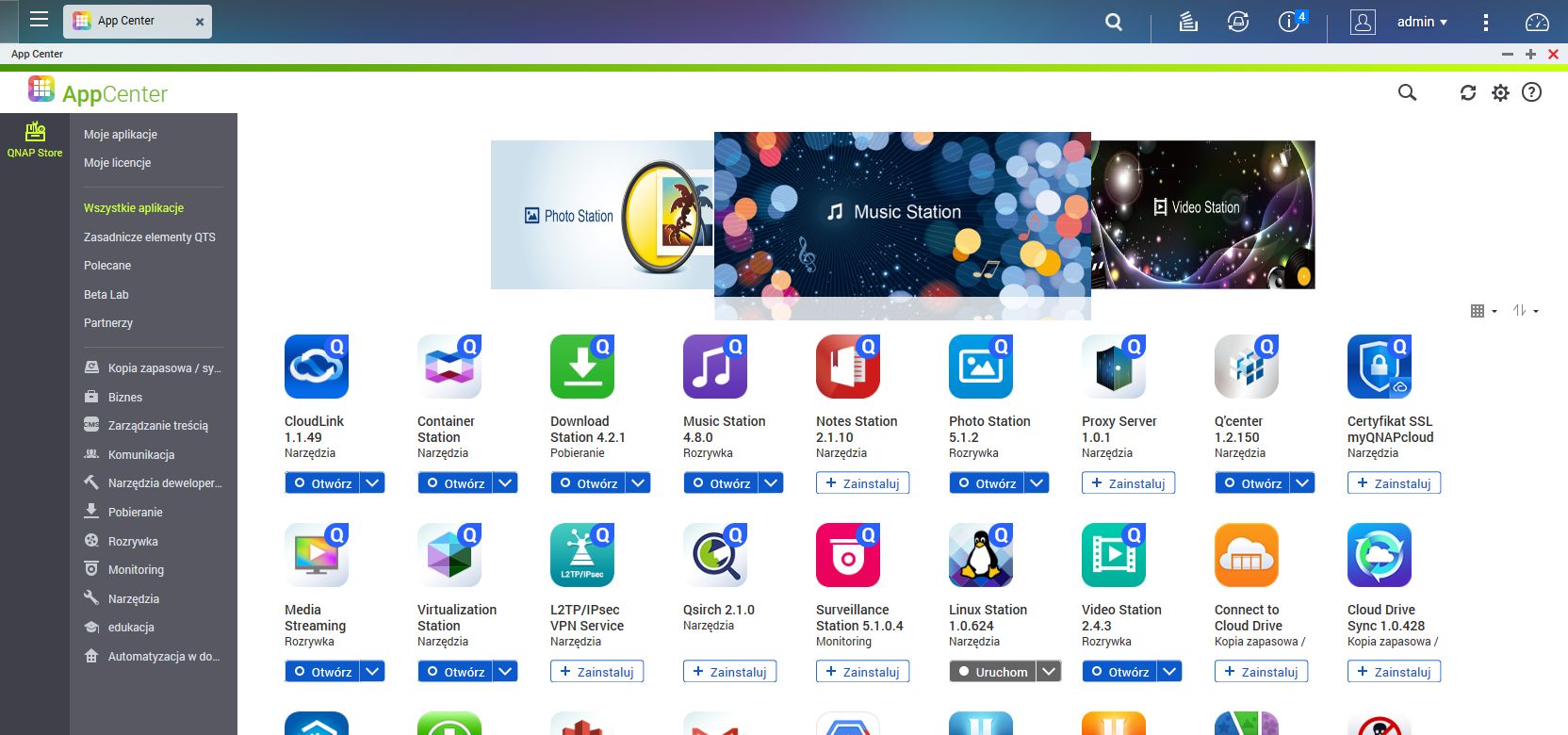The image size is (1568, 735).
Task: Select Zasadnicze elementy QTS category
Action: coord(150,237)
